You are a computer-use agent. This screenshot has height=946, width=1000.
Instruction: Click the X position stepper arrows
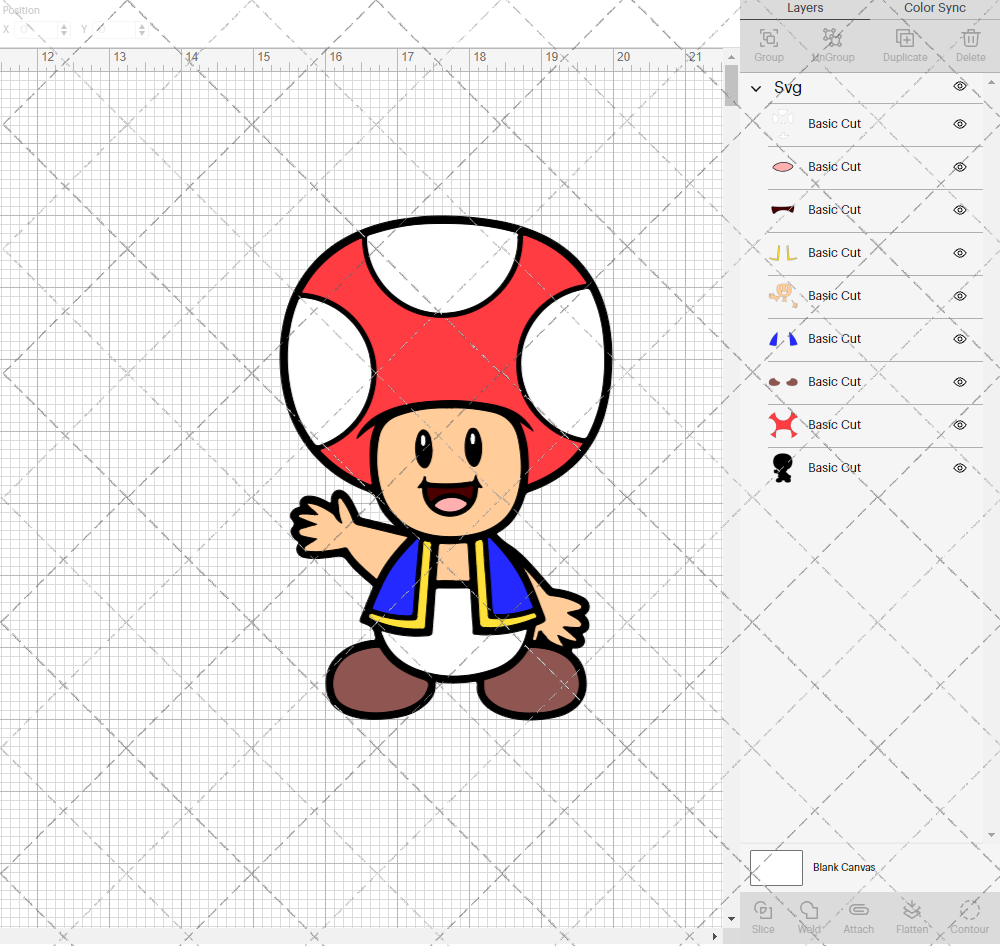point(64,29)
